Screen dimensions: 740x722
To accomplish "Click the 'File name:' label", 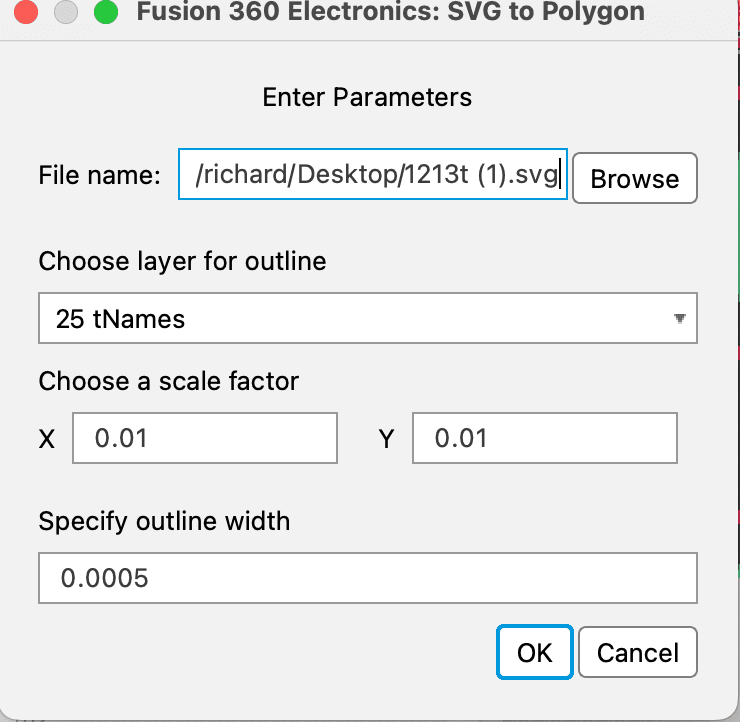I will coord(100,175).
